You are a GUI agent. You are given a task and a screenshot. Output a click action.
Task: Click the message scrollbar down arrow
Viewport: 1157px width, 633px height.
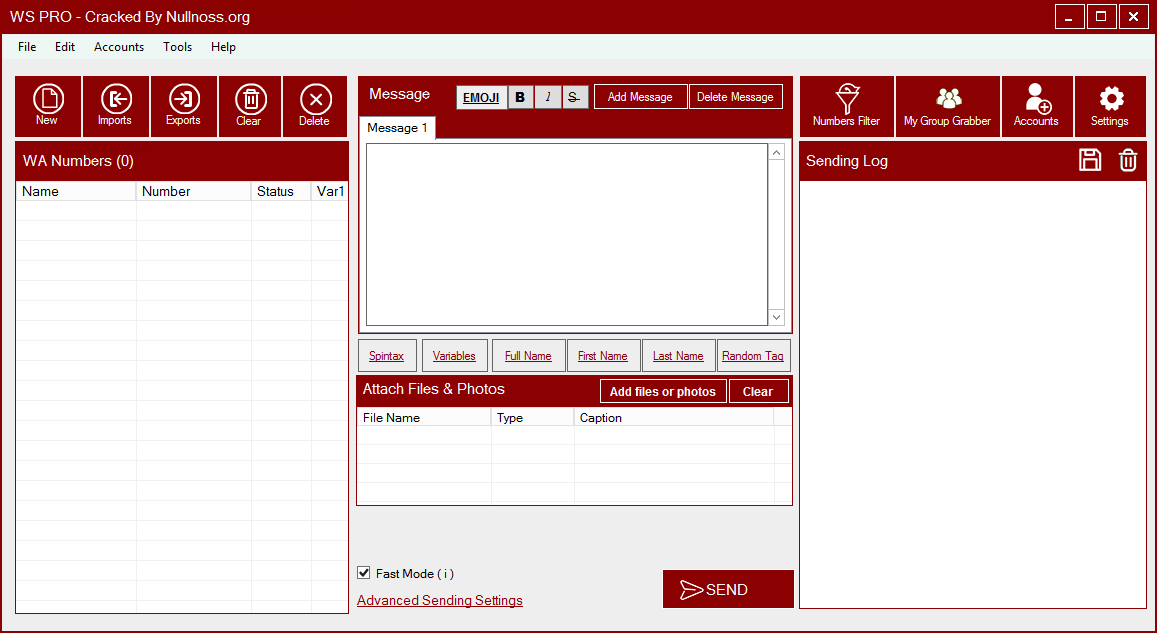(776, 317)
